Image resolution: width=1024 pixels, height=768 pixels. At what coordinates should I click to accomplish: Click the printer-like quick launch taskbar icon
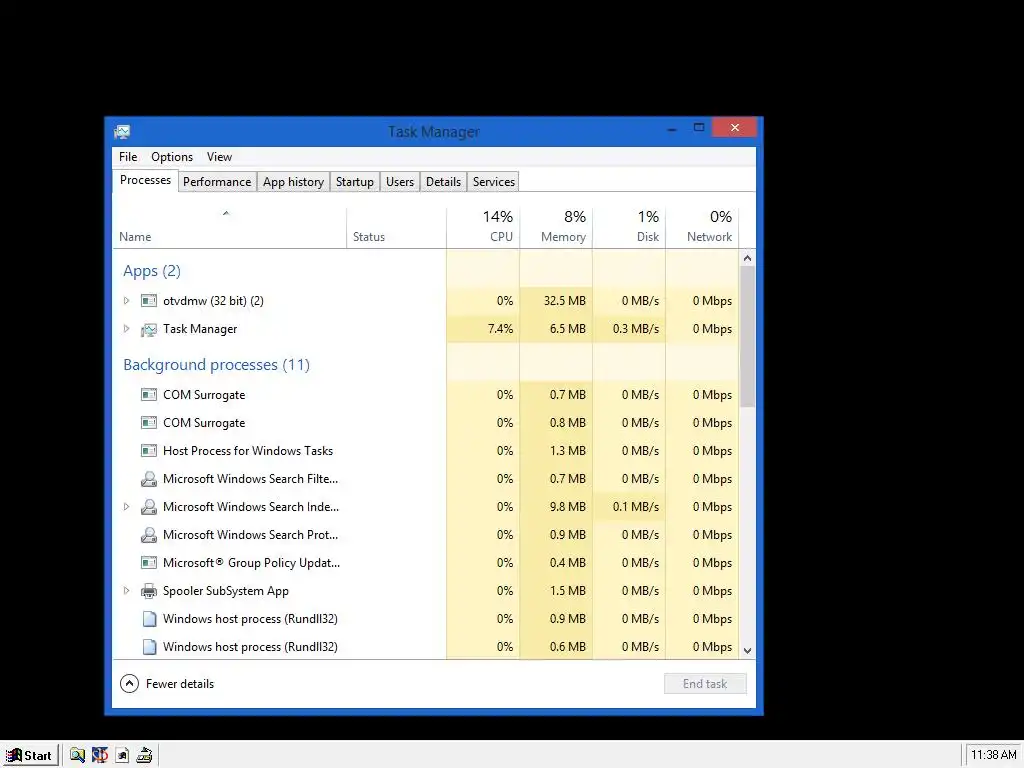coord(144,756)
